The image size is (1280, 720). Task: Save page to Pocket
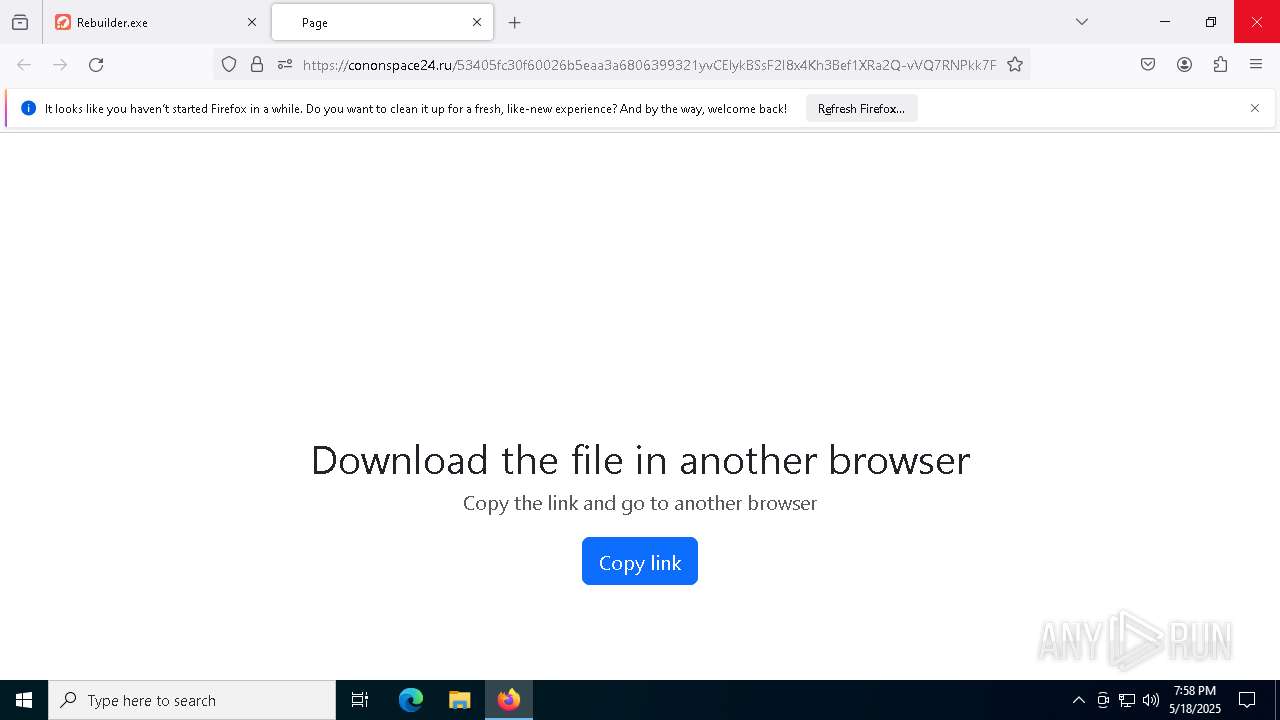tap(1148, 65)
